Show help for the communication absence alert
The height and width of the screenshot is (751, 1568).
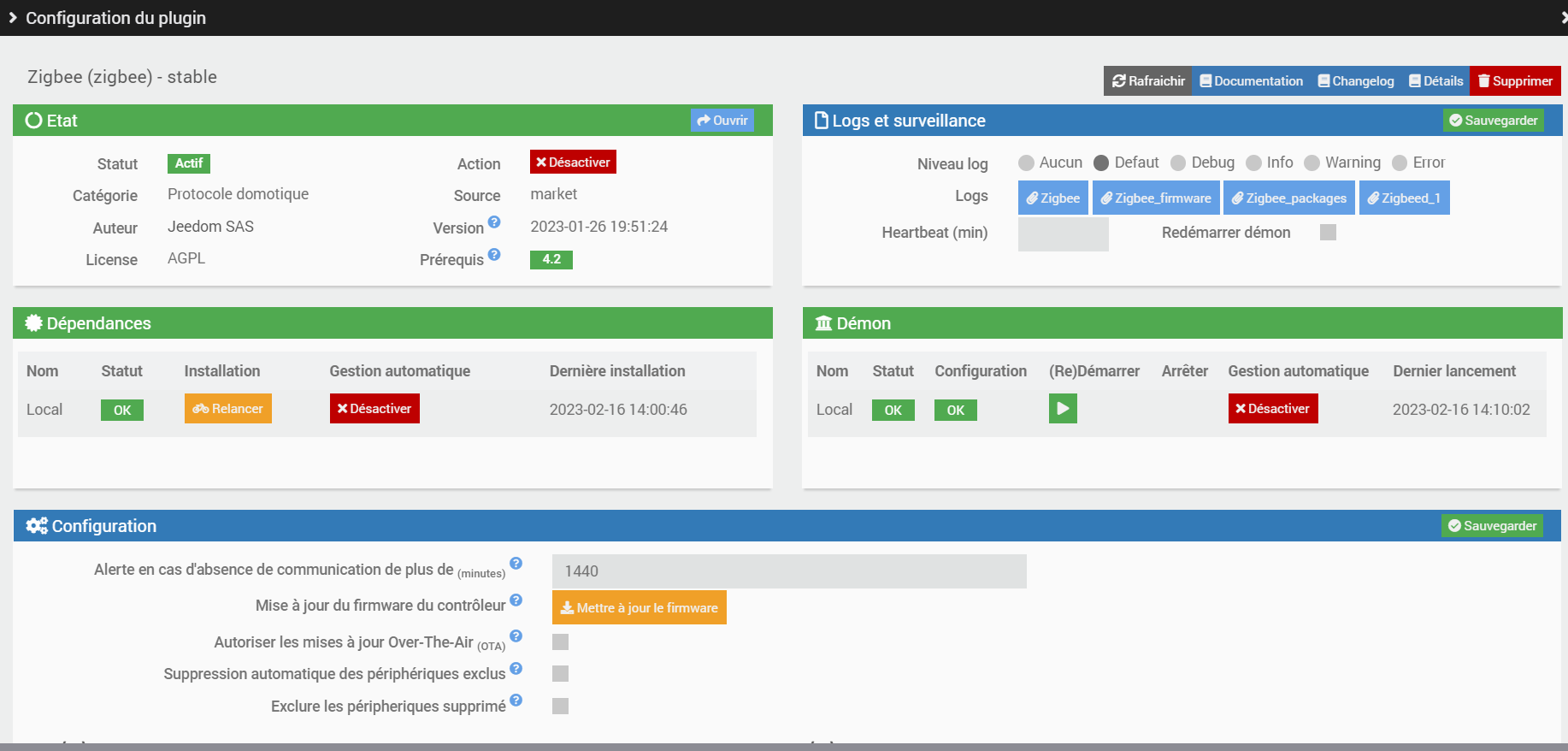[x=516, y=563]
